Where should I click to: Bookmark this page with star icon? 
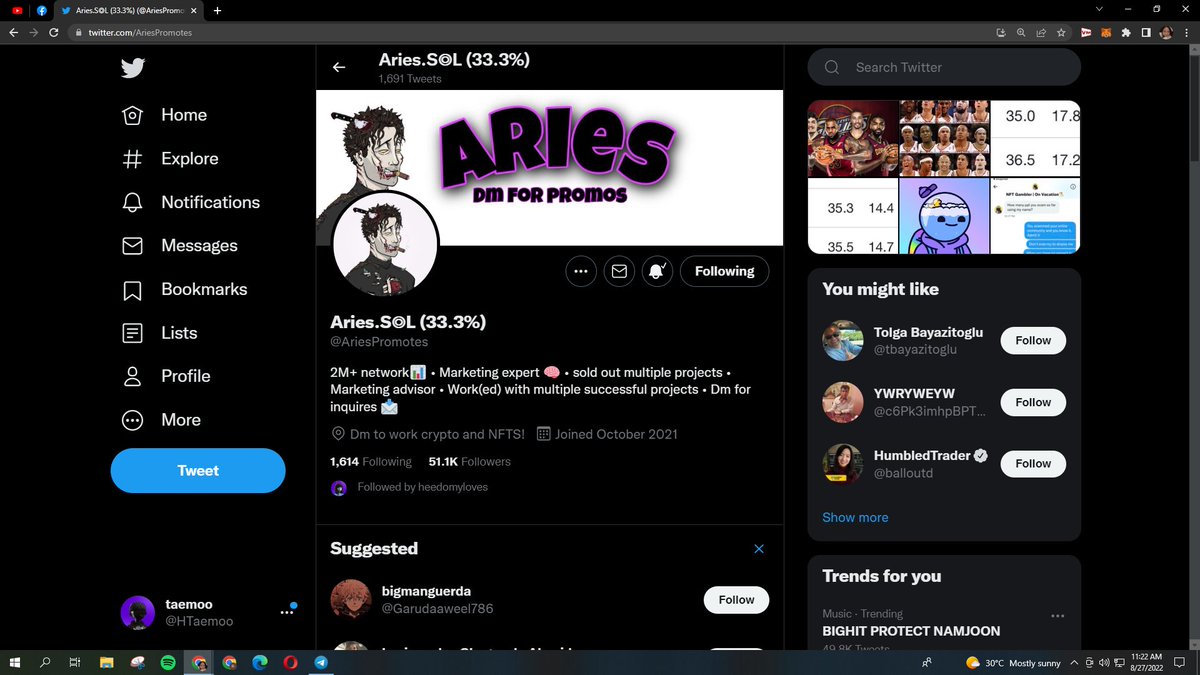(x=1061, y=32)
